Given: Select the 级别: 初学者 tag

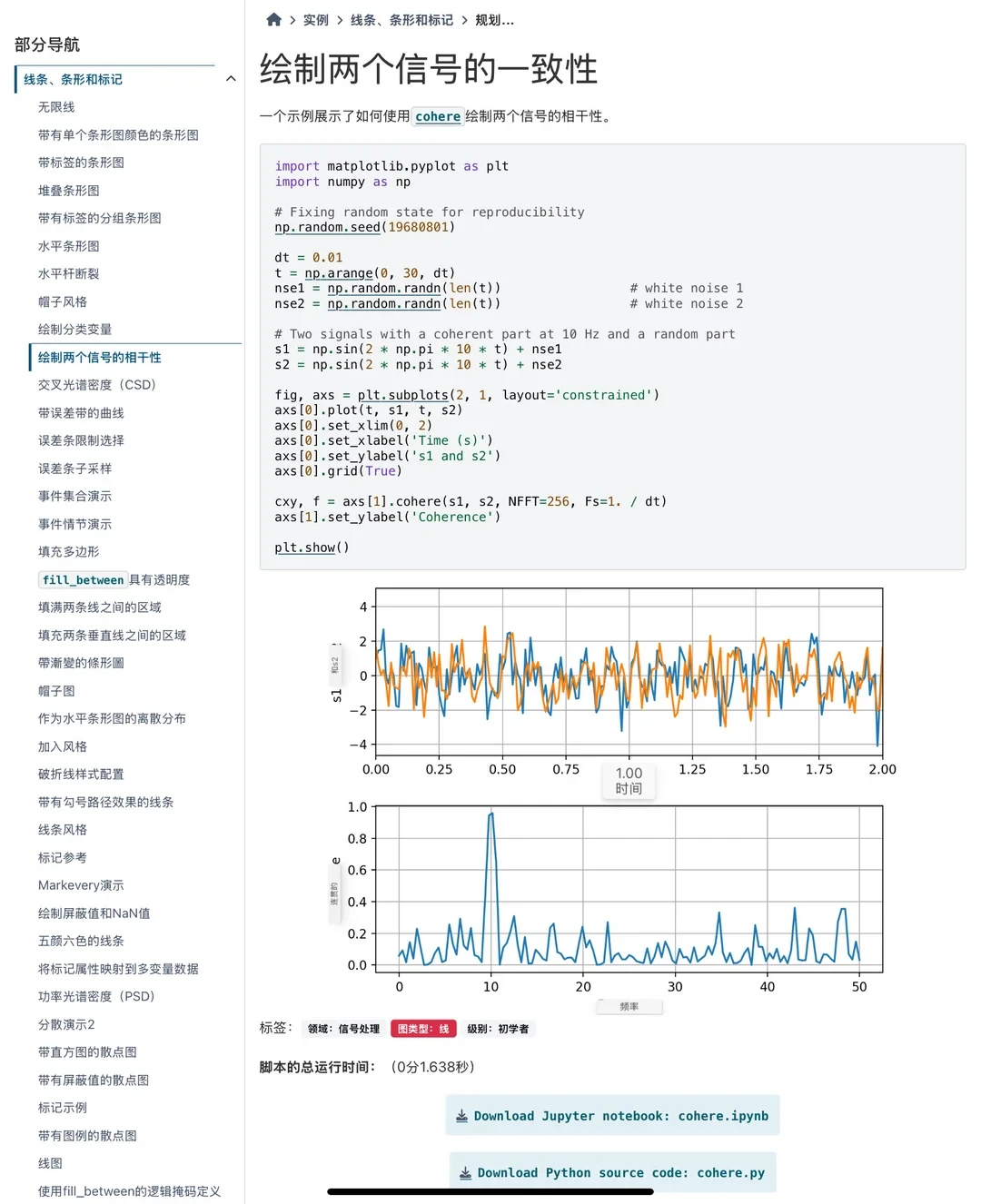Looking at the screenshot, I should click(x=498, y=1029).
